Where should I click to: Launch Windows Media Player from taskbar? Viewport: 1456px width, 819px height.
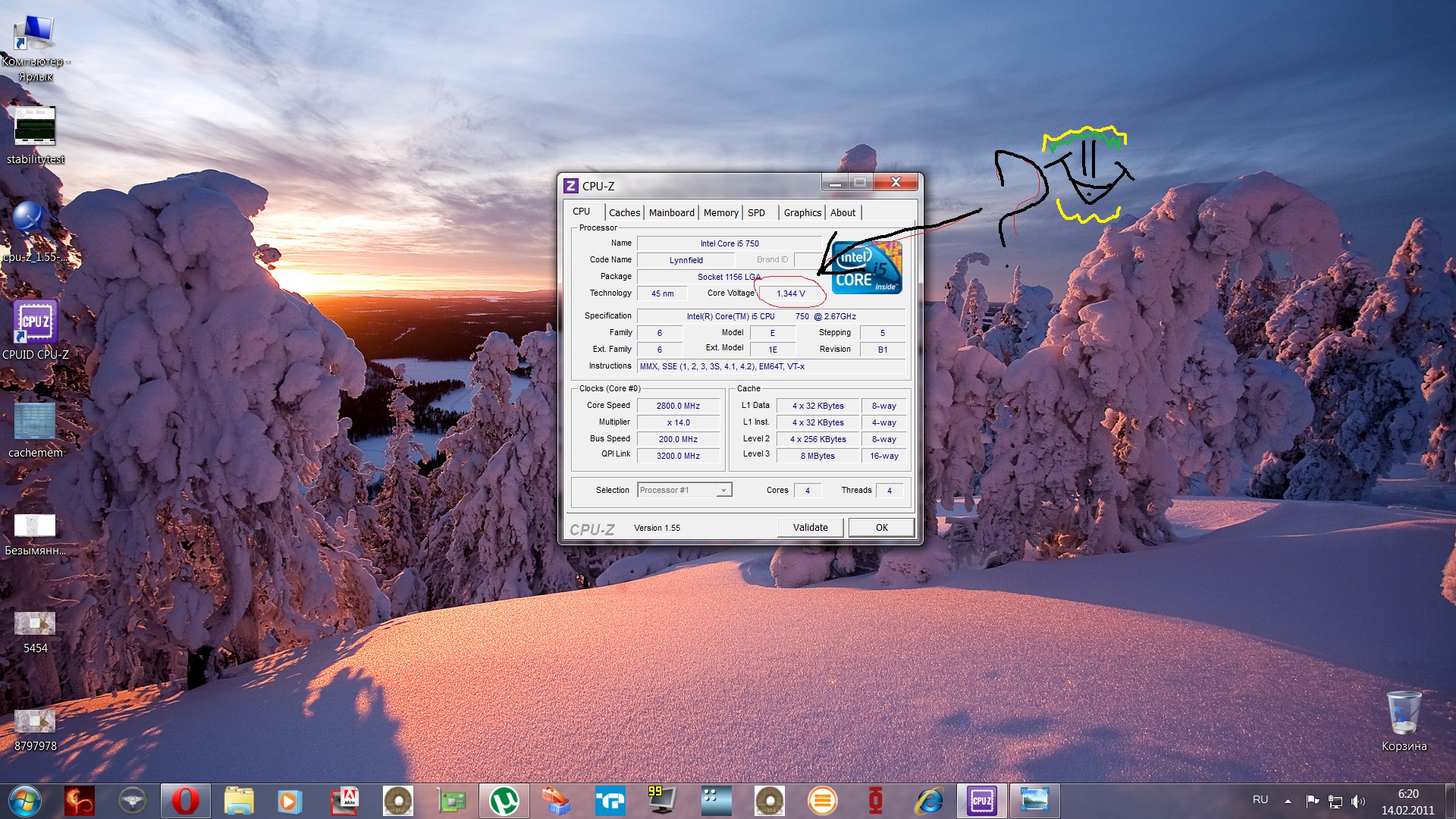coord(290,801)
